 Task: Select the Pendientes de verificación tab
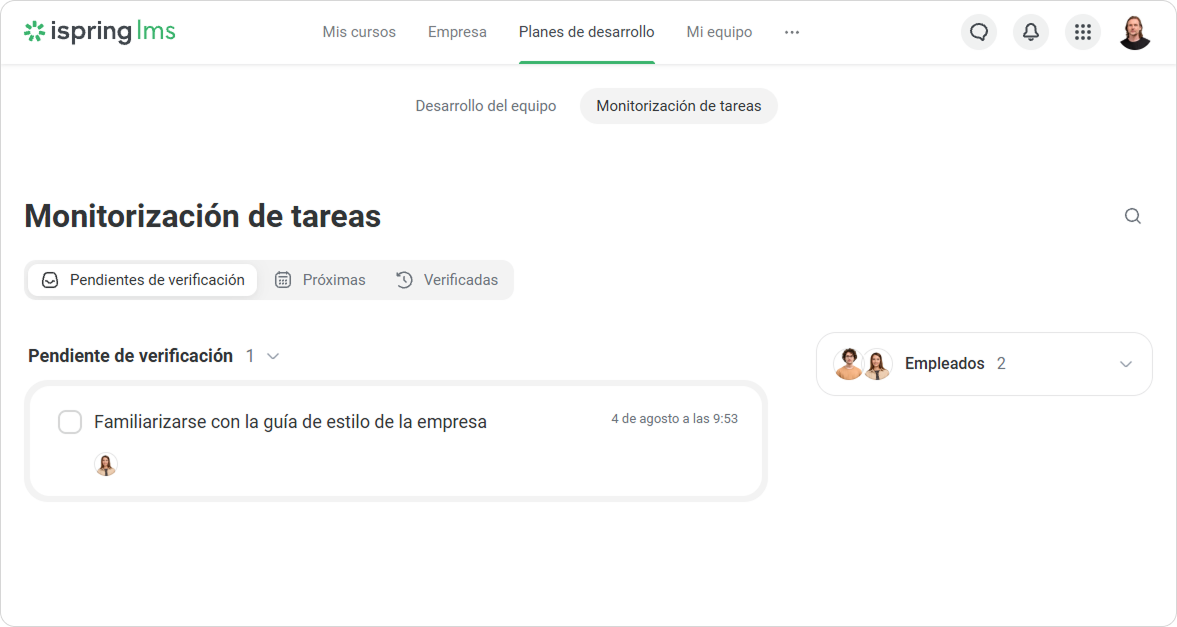point(143,280)
